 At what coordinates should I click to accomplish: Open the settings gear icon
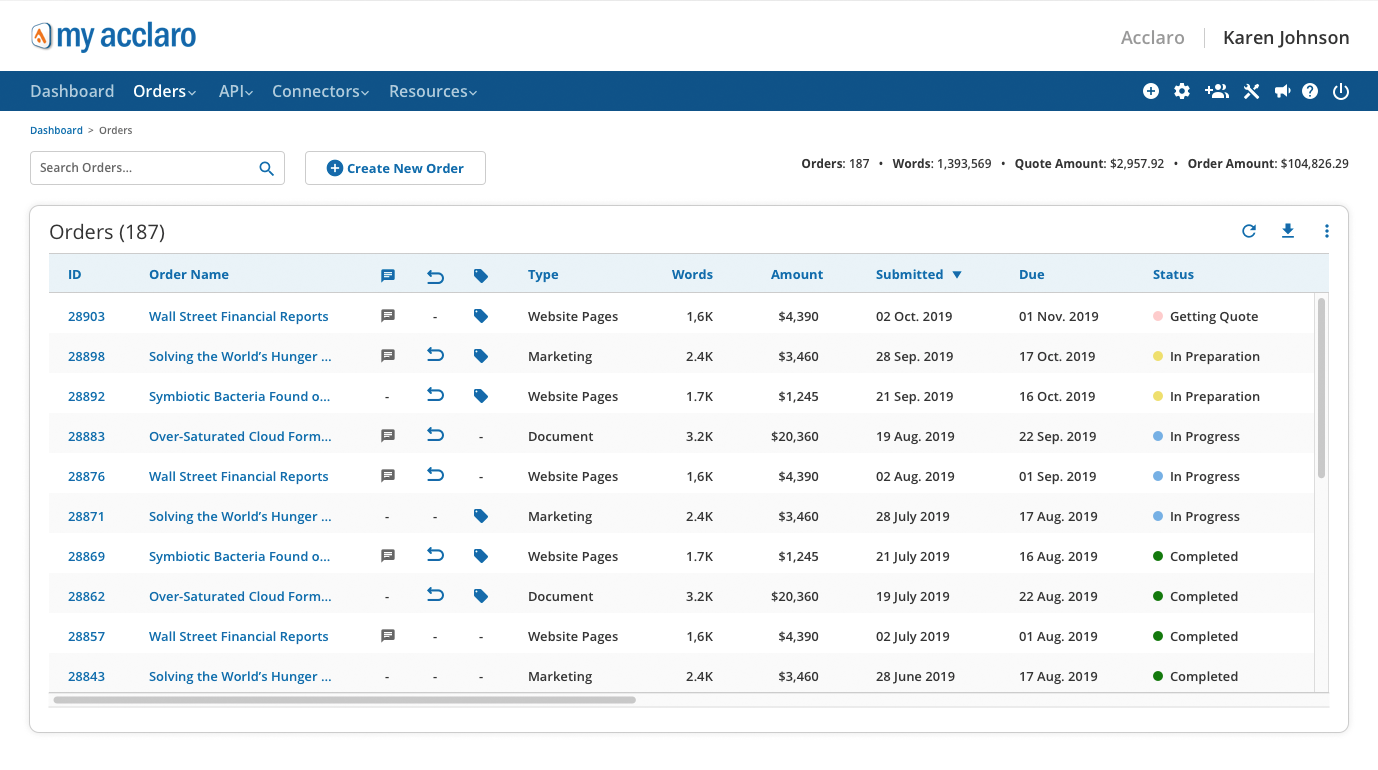click(x=1182, y=91)
